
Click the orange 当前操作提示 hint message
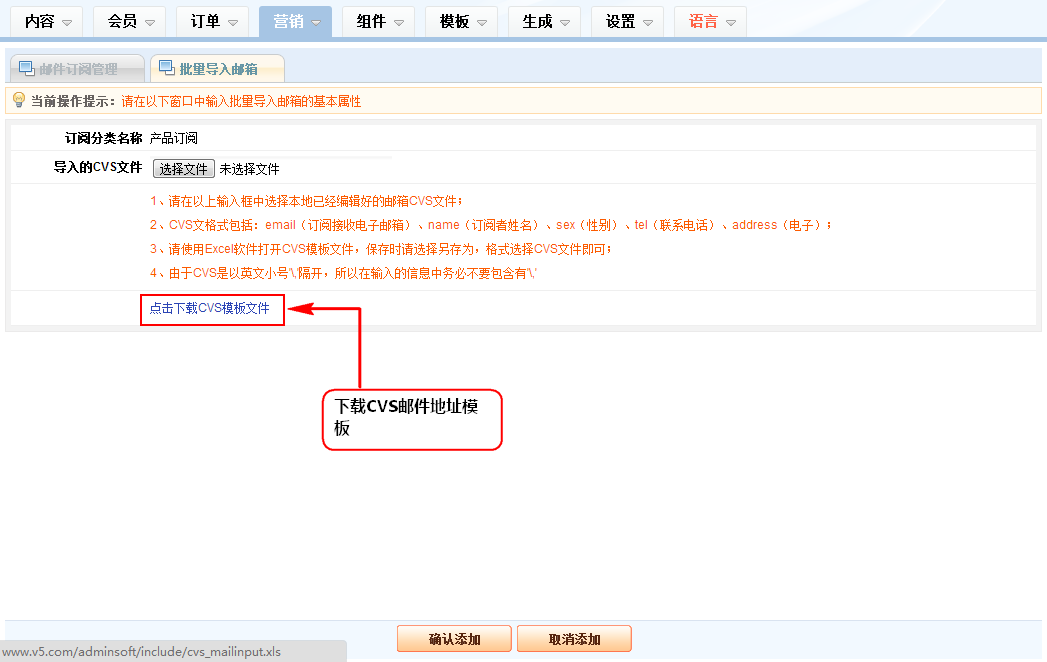(x=241, y=101)
